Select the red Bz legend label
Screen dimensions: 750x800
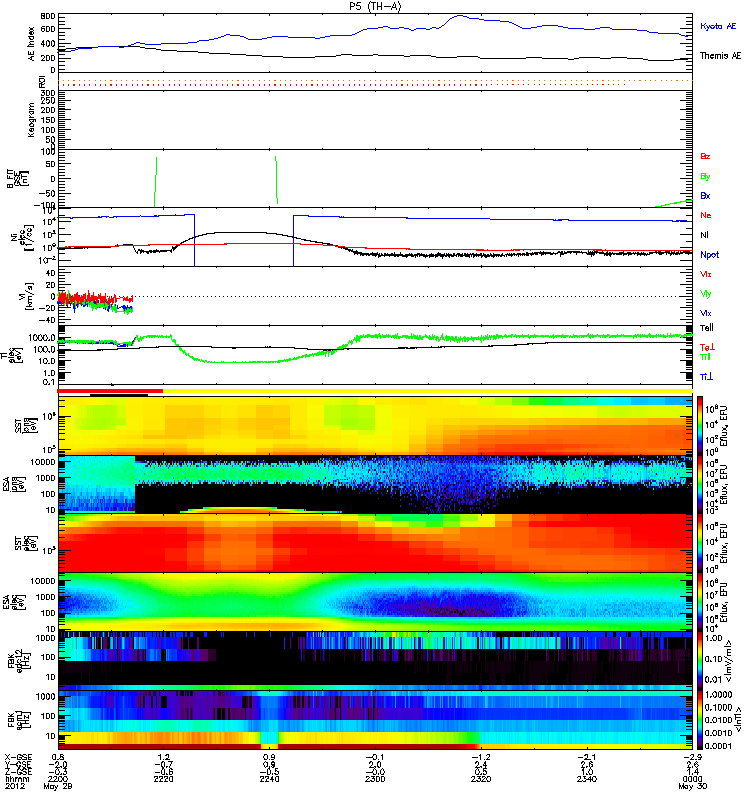point(705,156)
